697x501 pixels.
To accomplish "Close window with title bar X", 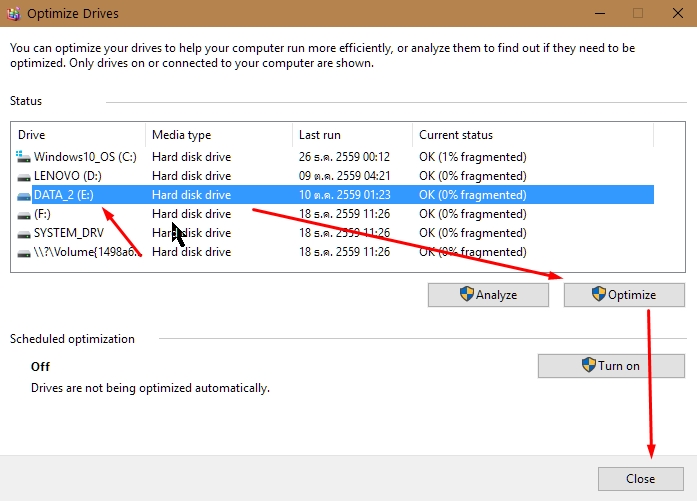I will pyautogui.click(x=678, y=13).
